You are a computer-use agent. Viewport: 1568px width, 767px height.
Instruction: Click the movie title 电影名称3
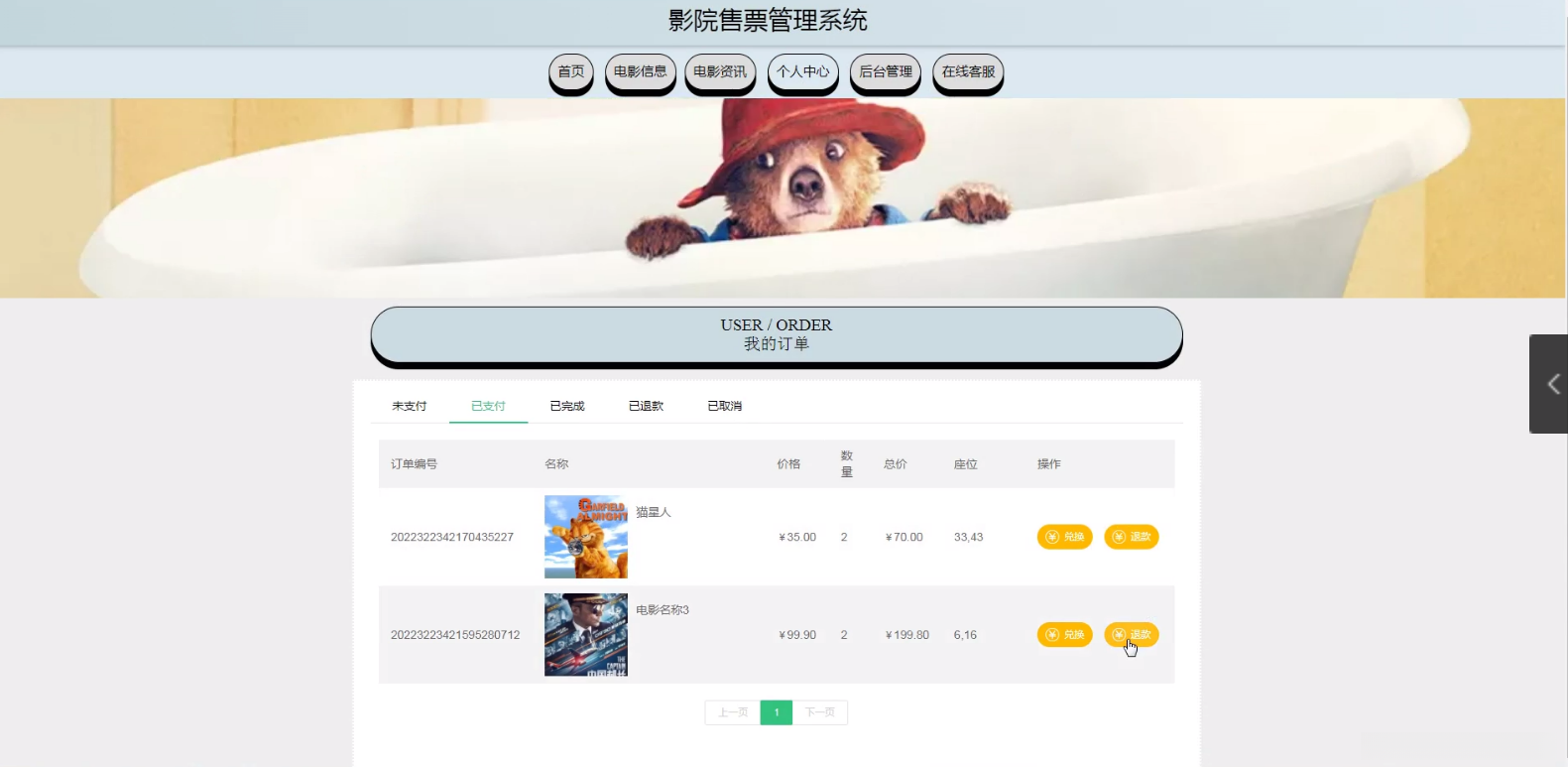click(x=663, y=610)
